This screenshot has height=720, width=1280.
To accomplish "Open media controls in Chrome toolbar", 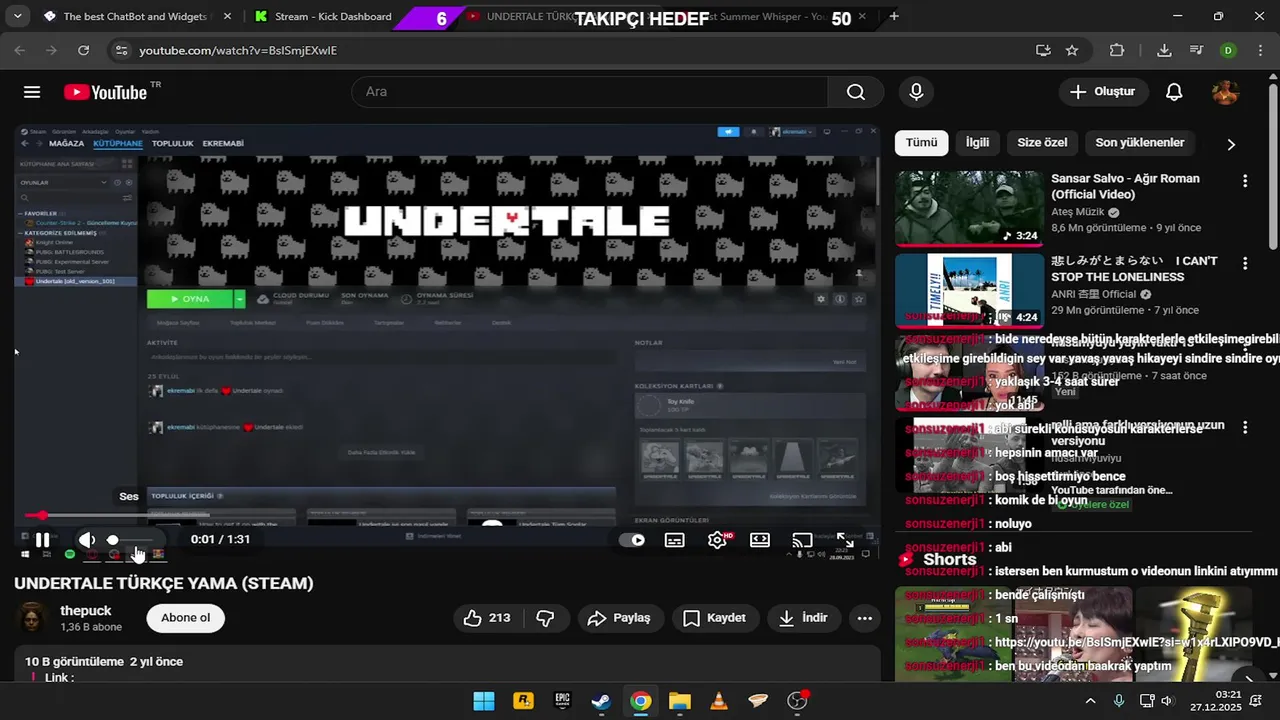I will pos(1196,50).
